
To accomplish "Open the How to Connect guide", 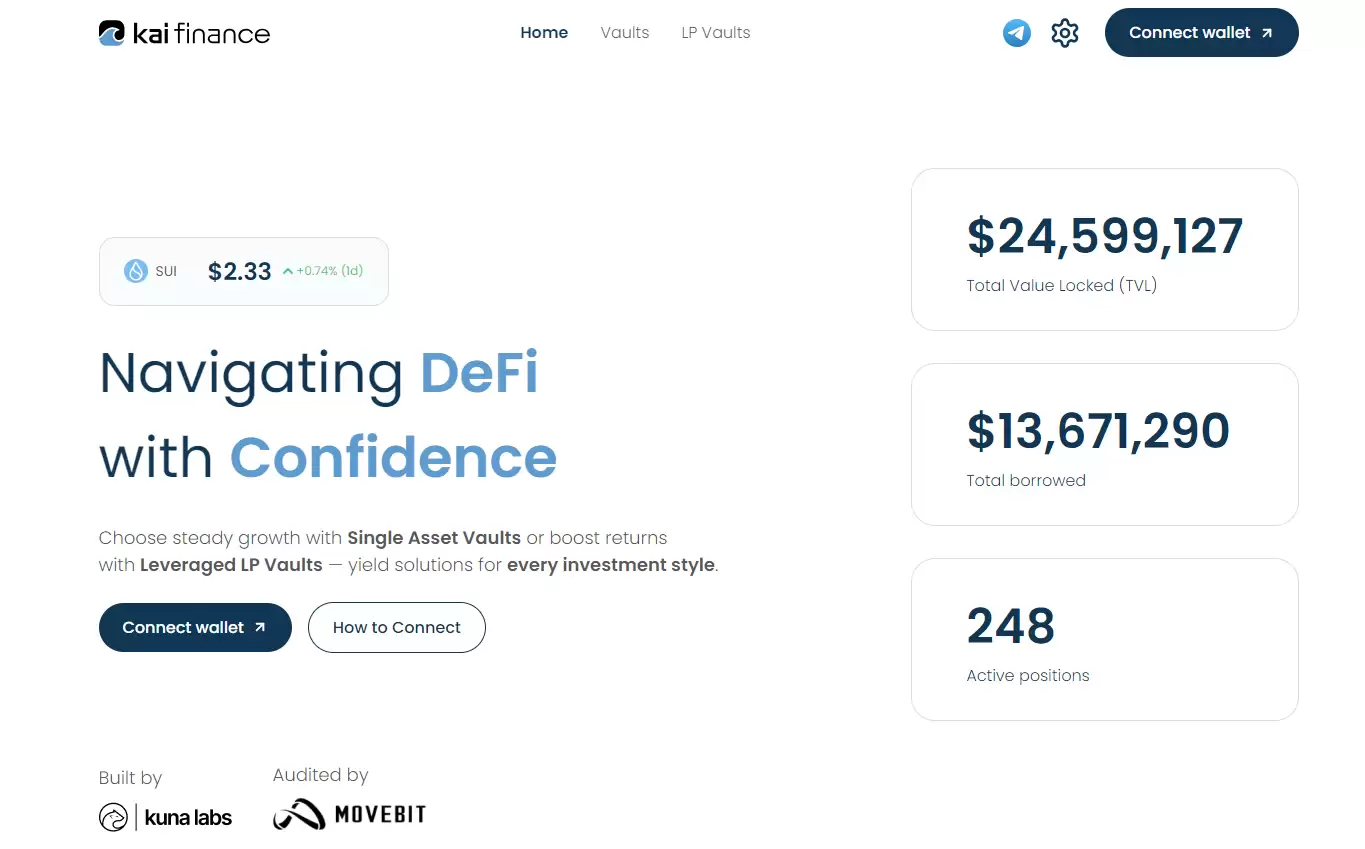I will click(x=397, y=628).
